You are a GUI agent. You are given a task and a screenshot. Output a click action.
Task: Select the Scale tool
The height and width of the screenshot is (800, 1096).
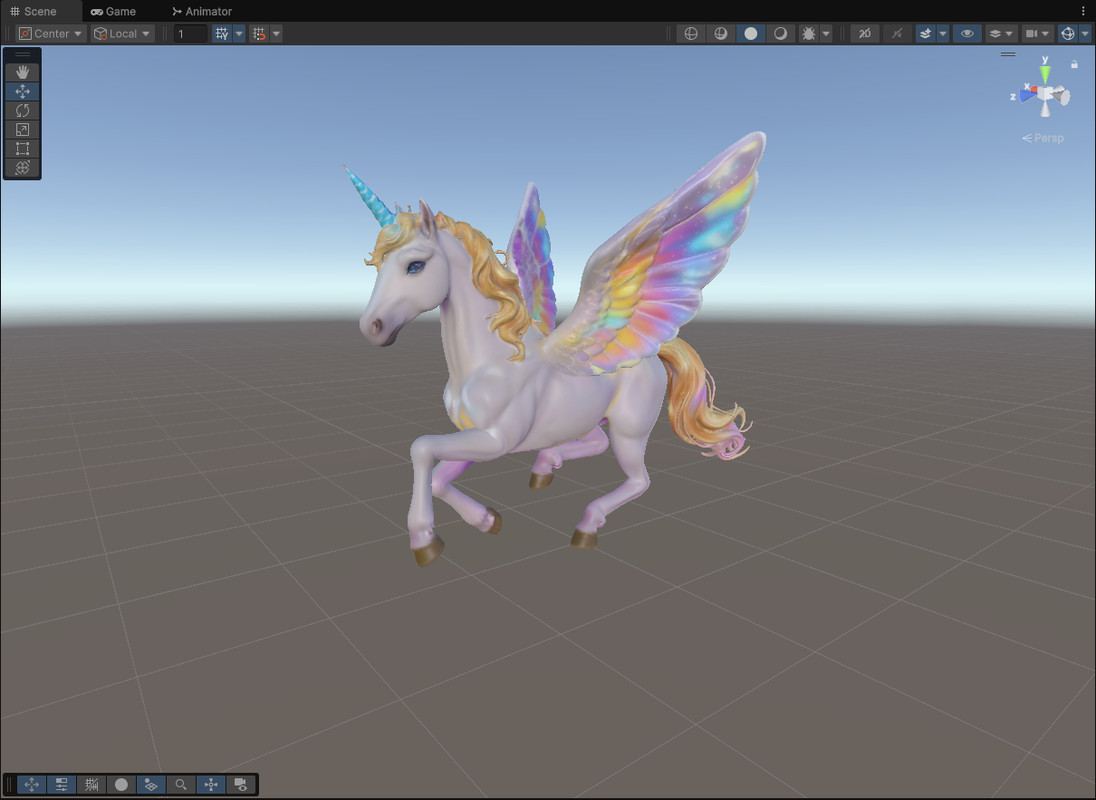21,129
